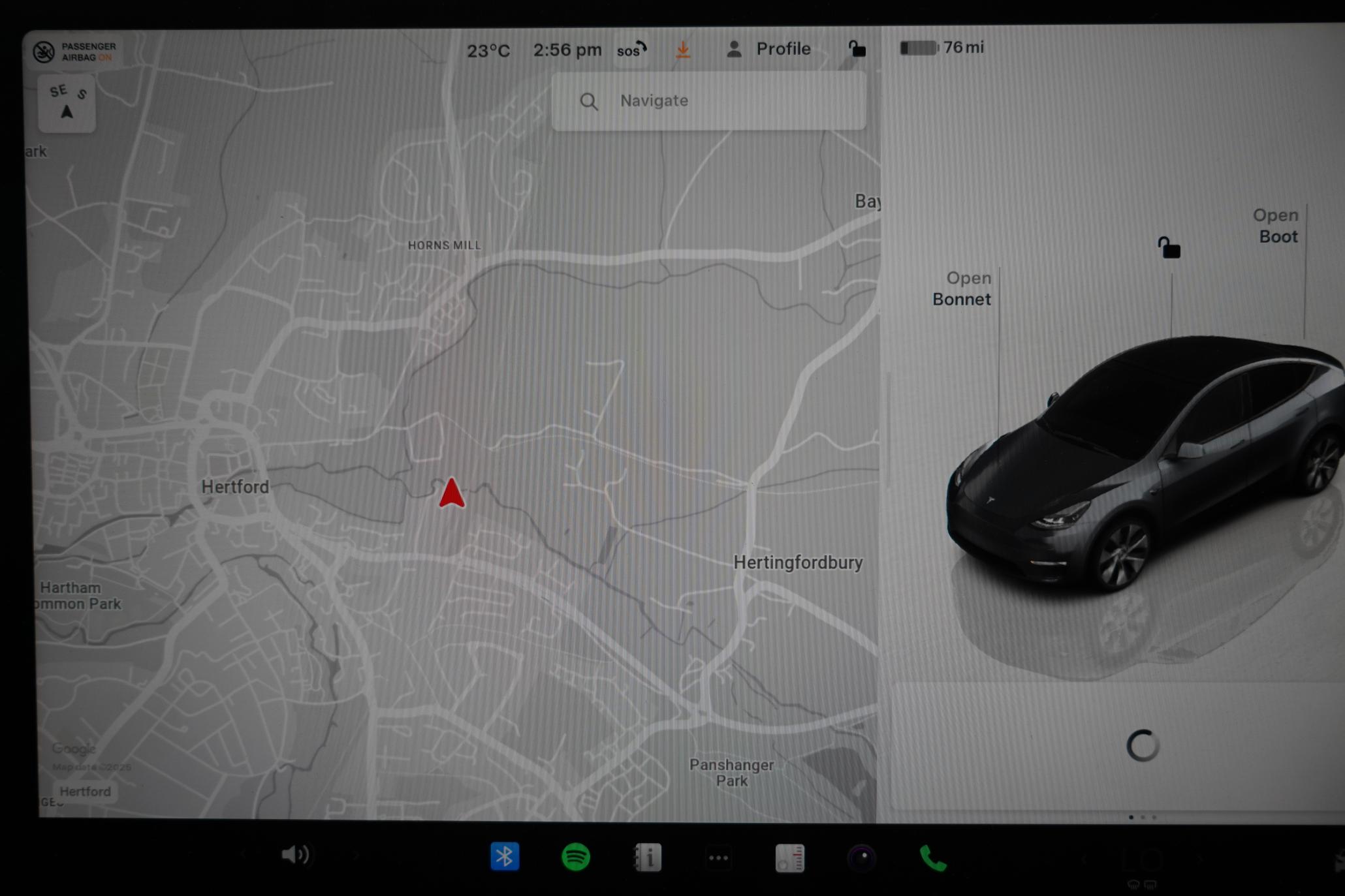Tap the 2:56 pm clock

(567, 50)
